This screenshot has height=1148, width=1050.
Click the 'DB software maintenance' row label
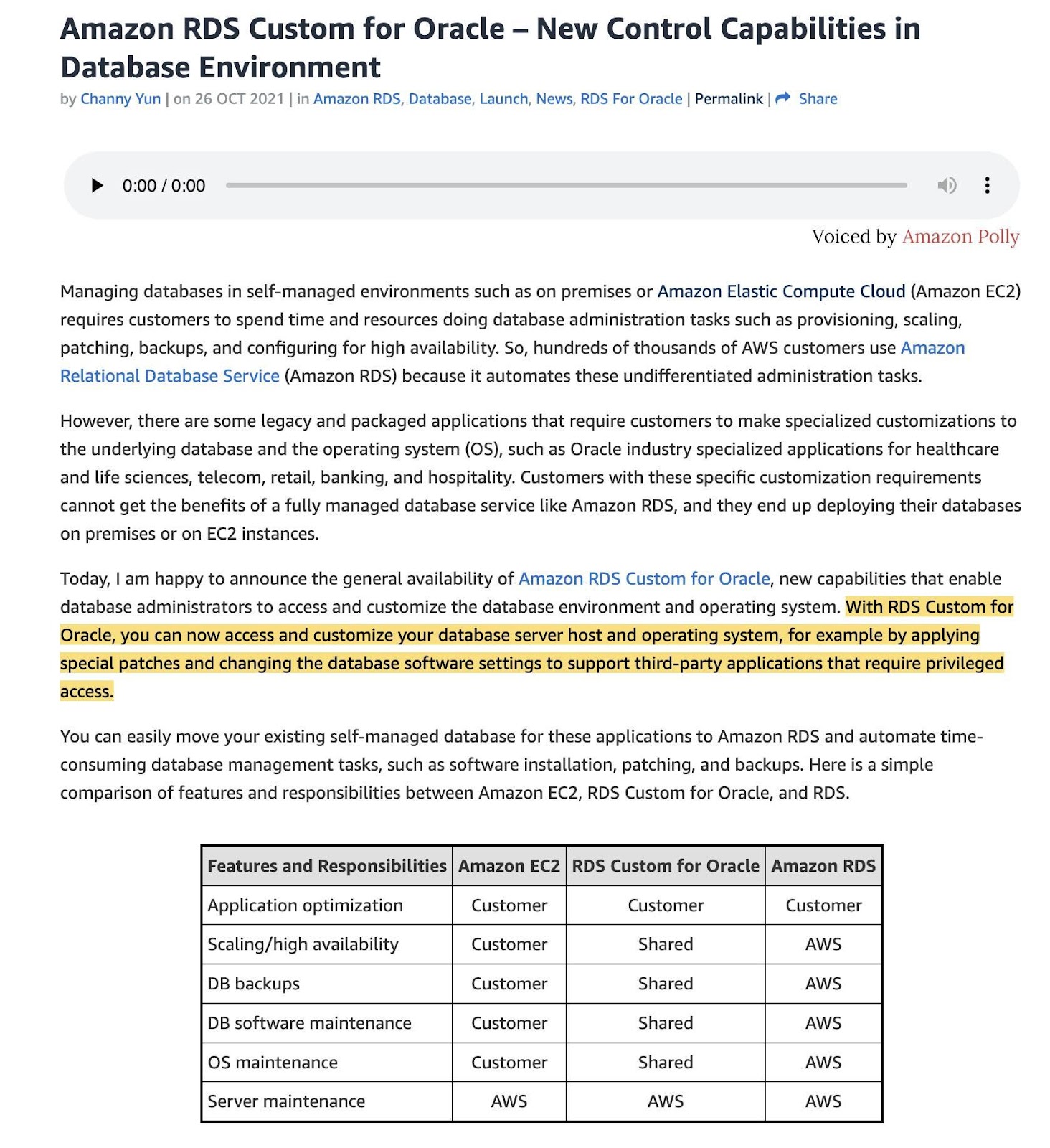310,1023
